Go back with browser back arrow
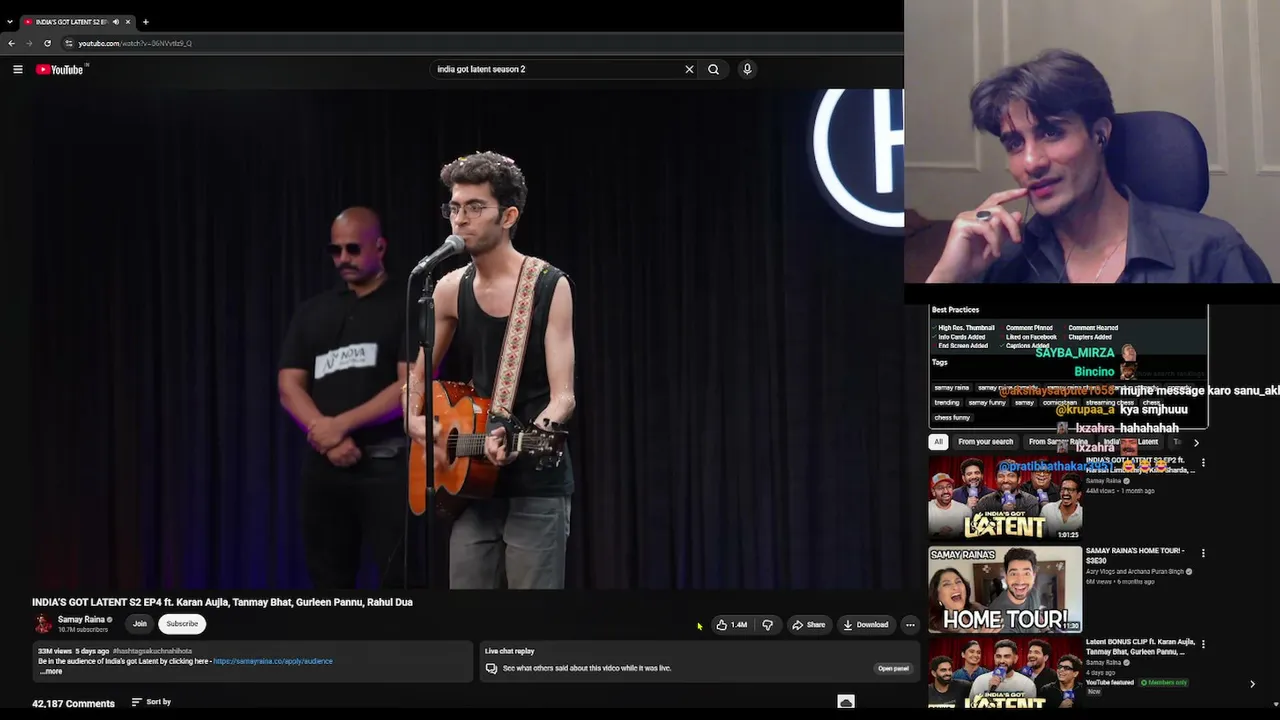The image size is (1280, 720). tap(11, 43)
